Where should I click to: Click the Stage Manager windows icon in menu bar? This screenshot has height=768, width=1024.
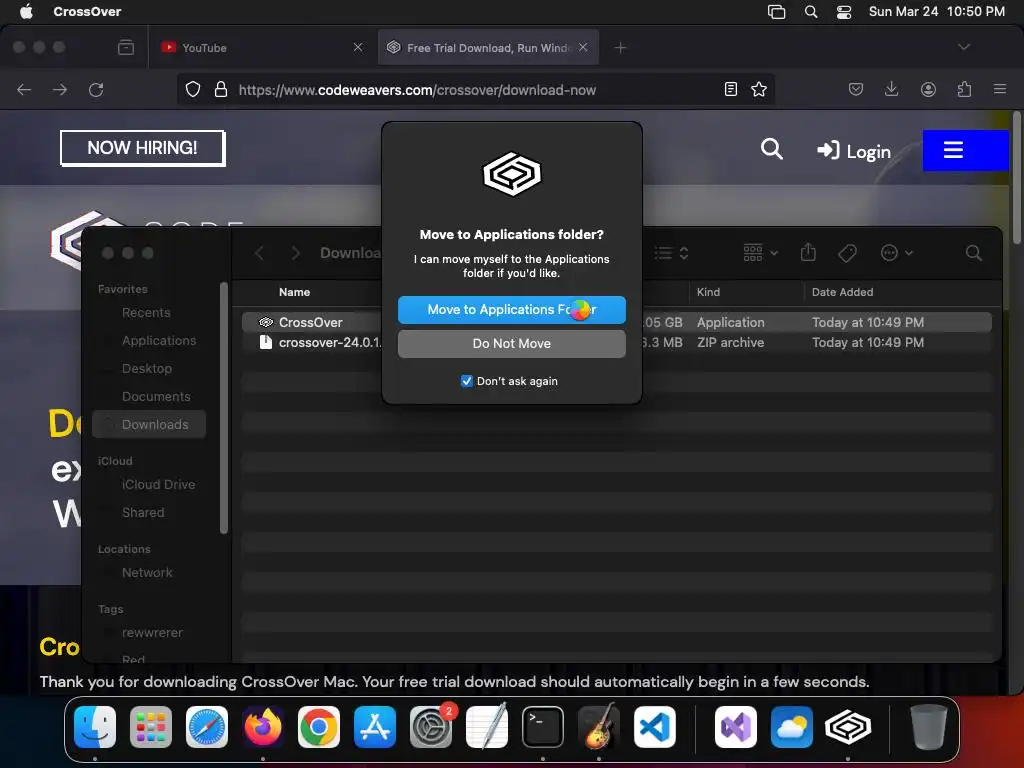[x=776, y=11]
